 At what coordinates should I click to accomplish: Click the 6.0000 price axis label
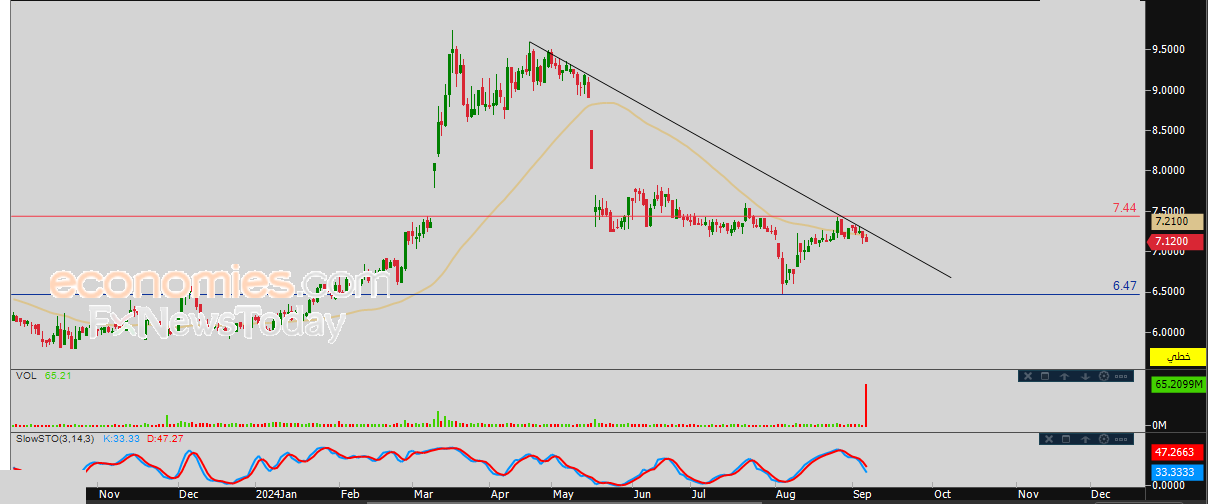coord(1168,332)
